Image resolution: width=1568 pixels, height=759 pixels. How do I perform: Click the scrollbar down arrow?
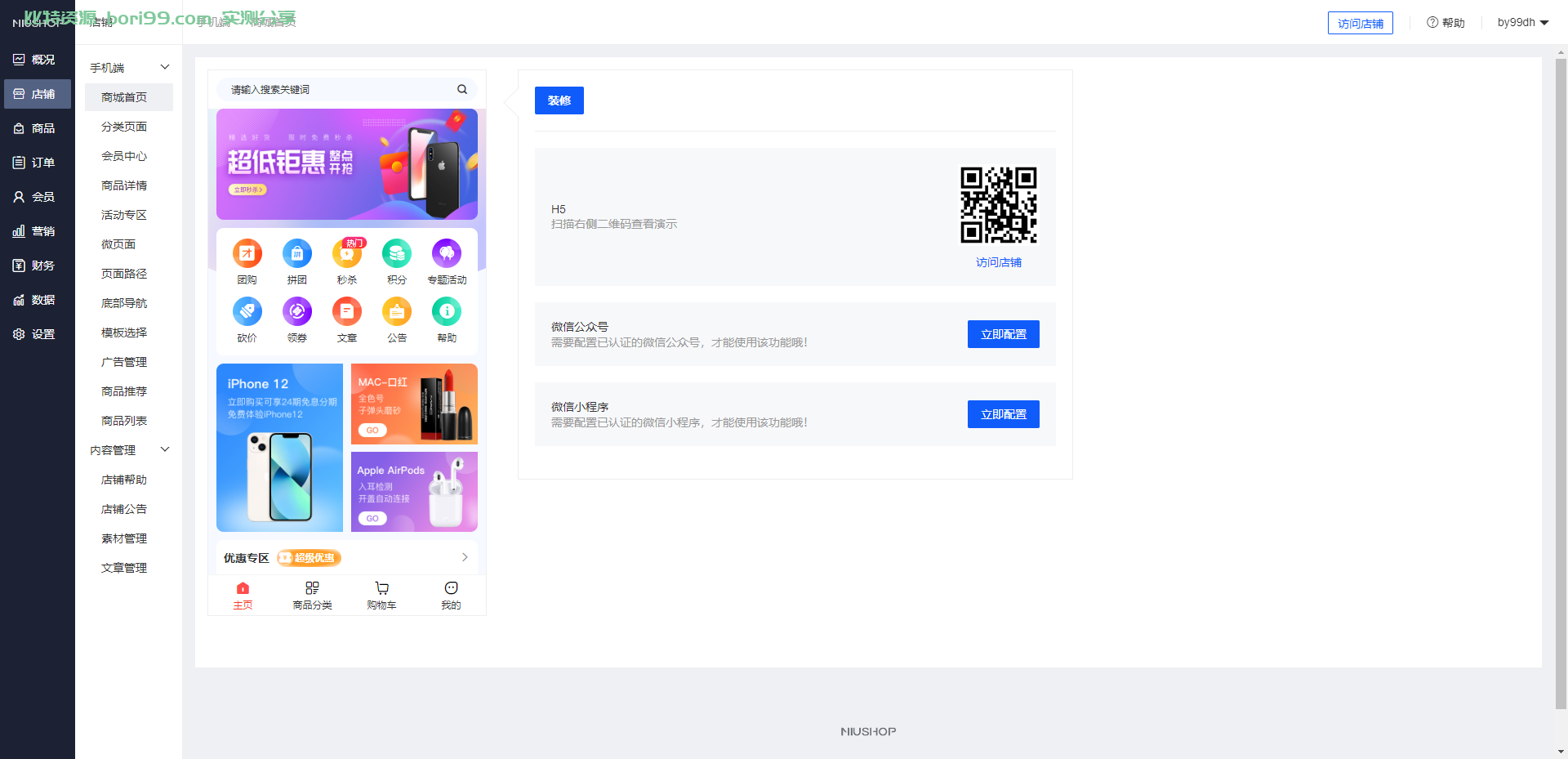click(1561, 752)
